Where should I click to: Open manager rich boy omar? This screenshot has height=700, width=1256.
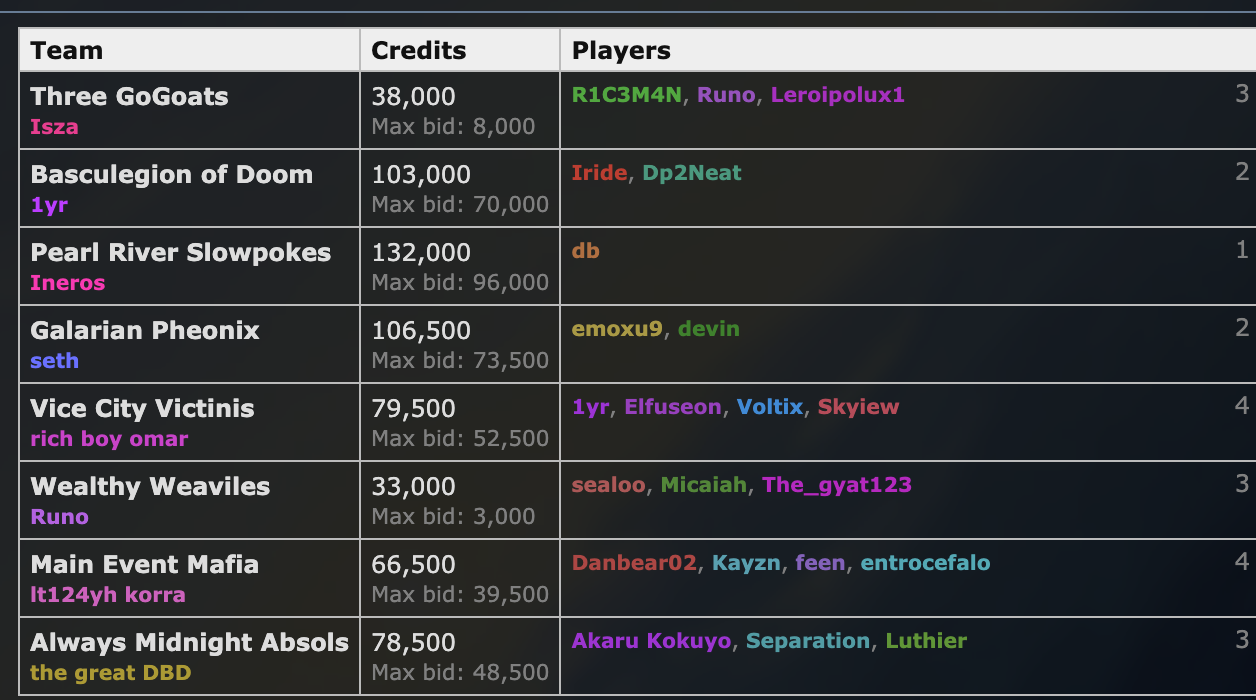pos(109,439)
